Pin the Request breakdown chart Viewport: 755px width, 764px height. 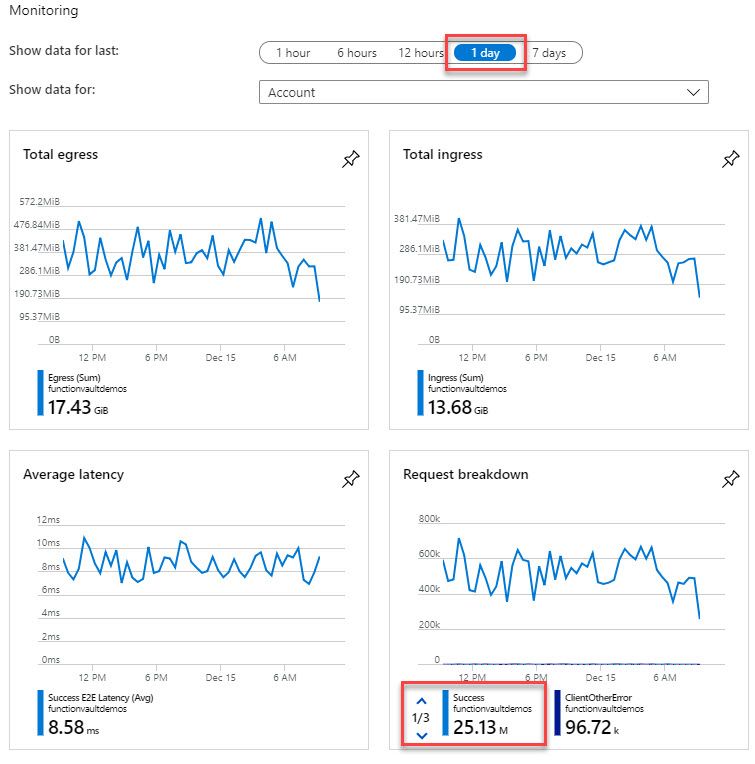730,480
